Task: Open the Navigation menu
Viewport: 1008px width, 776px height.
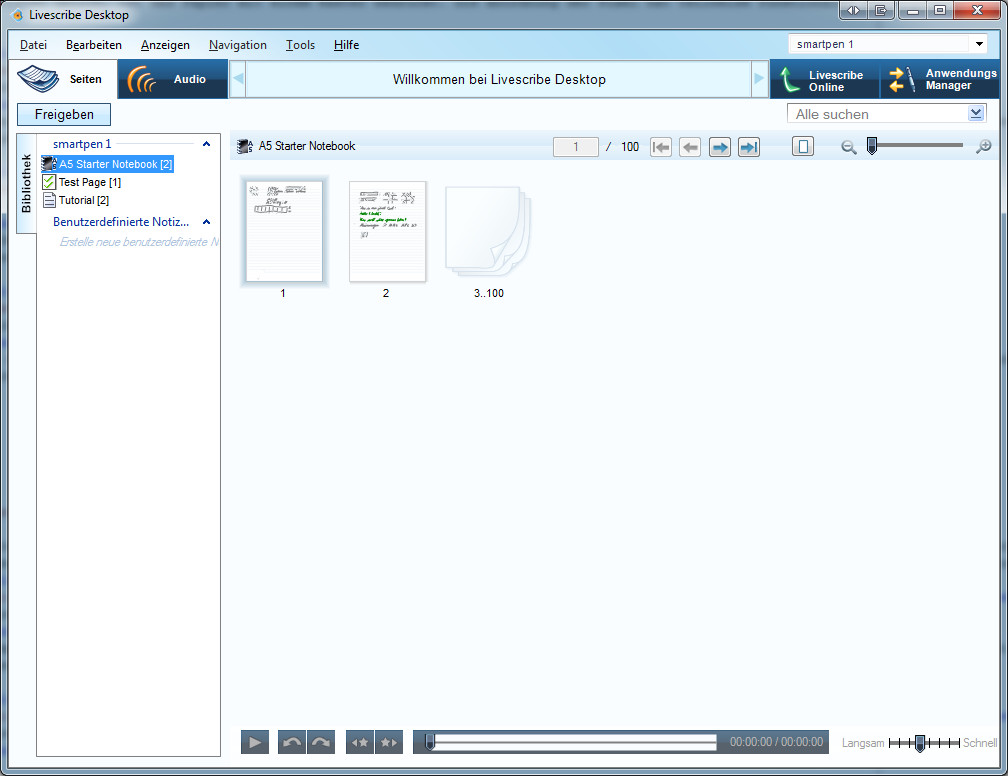Action: pos(238,45)
